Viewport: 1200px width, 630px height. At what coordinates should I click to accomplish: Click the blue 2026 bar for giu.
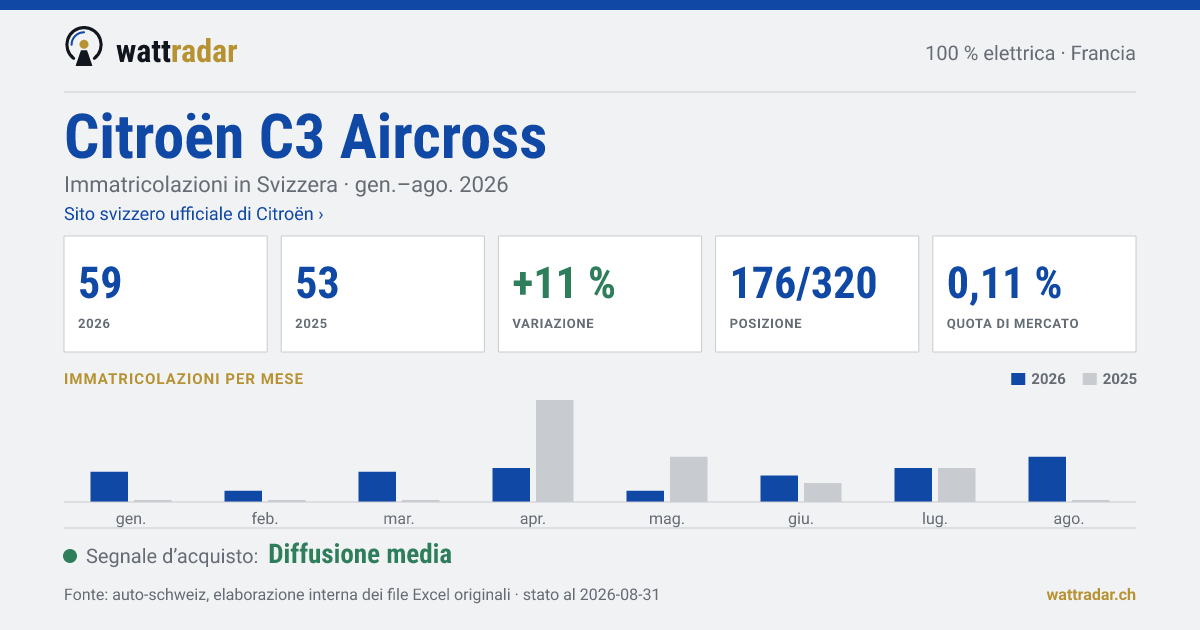pyautogui.click(x=779, y=488)
